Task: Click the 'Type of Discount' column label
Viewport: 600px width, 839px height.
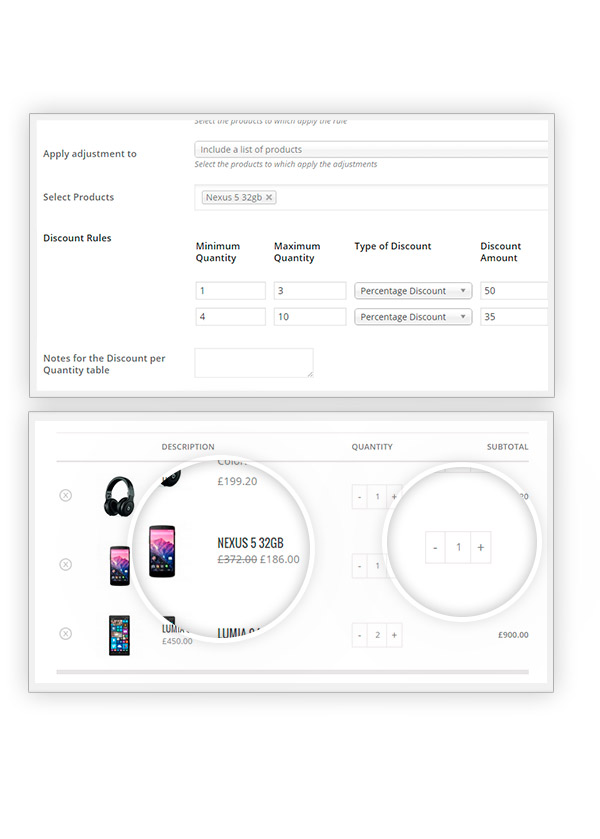Action: tap(392, 246)
